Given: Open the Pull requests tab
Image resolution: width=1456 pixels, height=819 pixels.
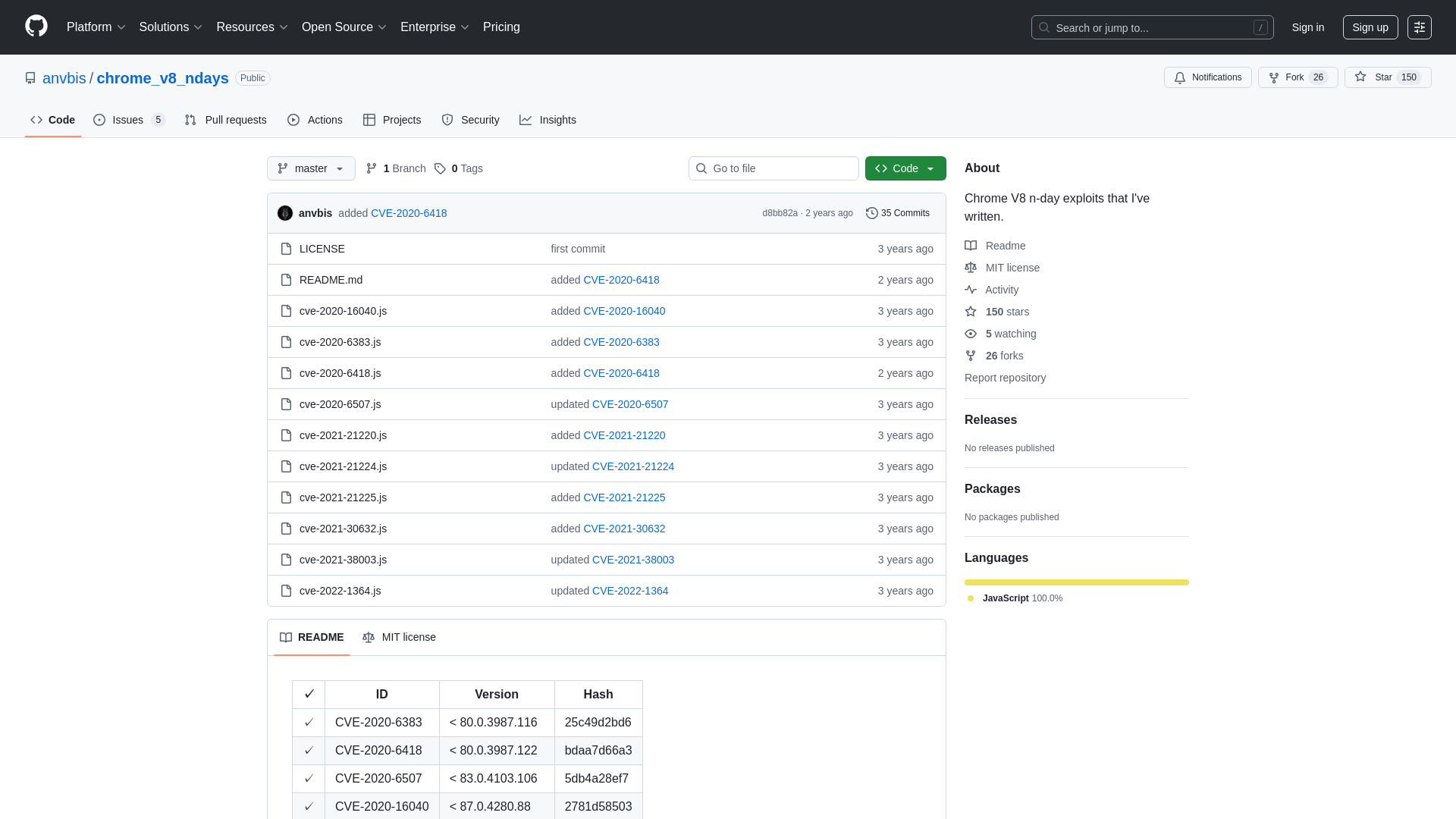Looking at the screenshot, I should coord(225,120).
